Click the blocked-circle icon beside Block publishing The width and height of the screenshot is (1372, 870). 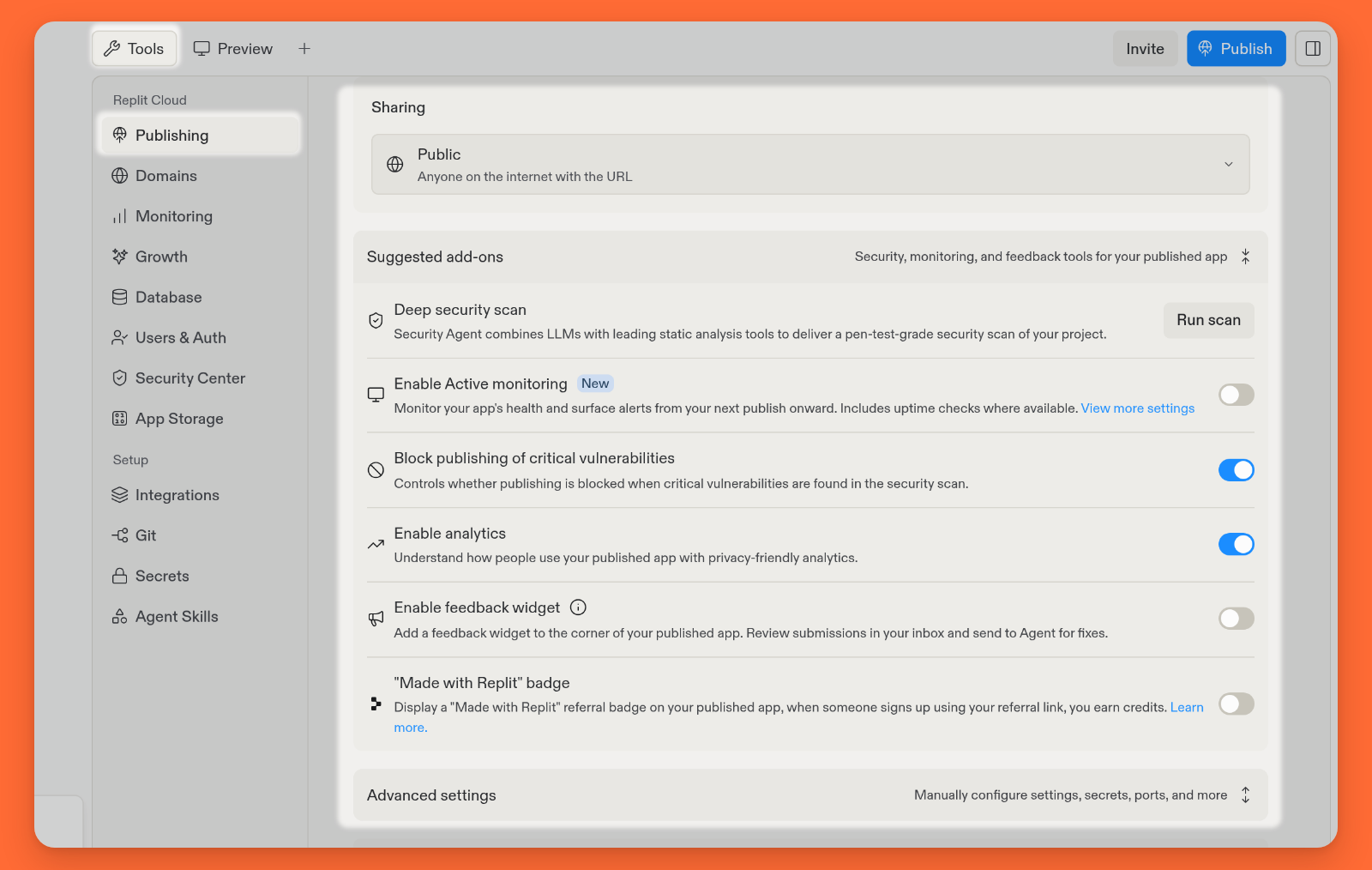pos(376,470)
